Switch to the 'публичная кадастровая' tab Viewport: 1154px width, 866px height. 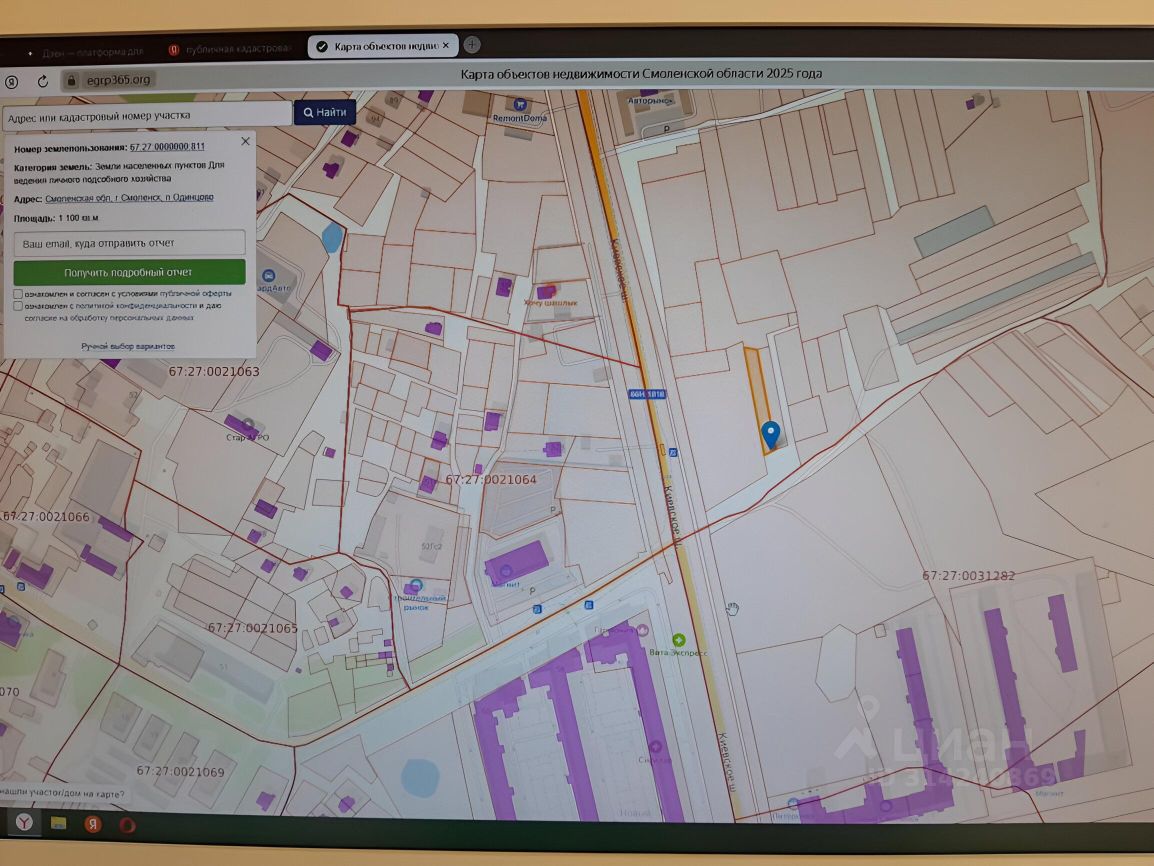(230, 49)
